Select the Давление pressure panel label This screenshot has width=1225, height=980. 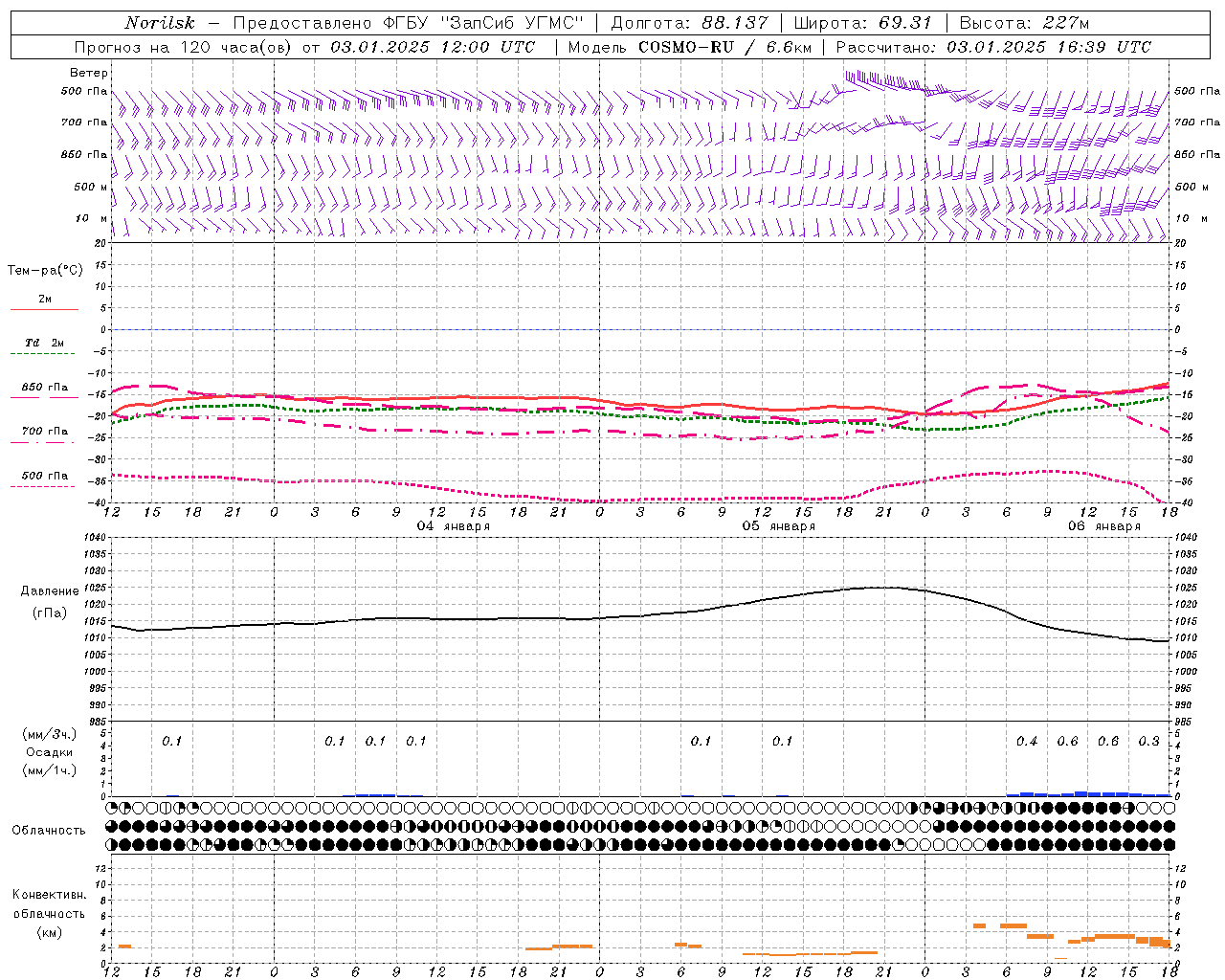50,591
